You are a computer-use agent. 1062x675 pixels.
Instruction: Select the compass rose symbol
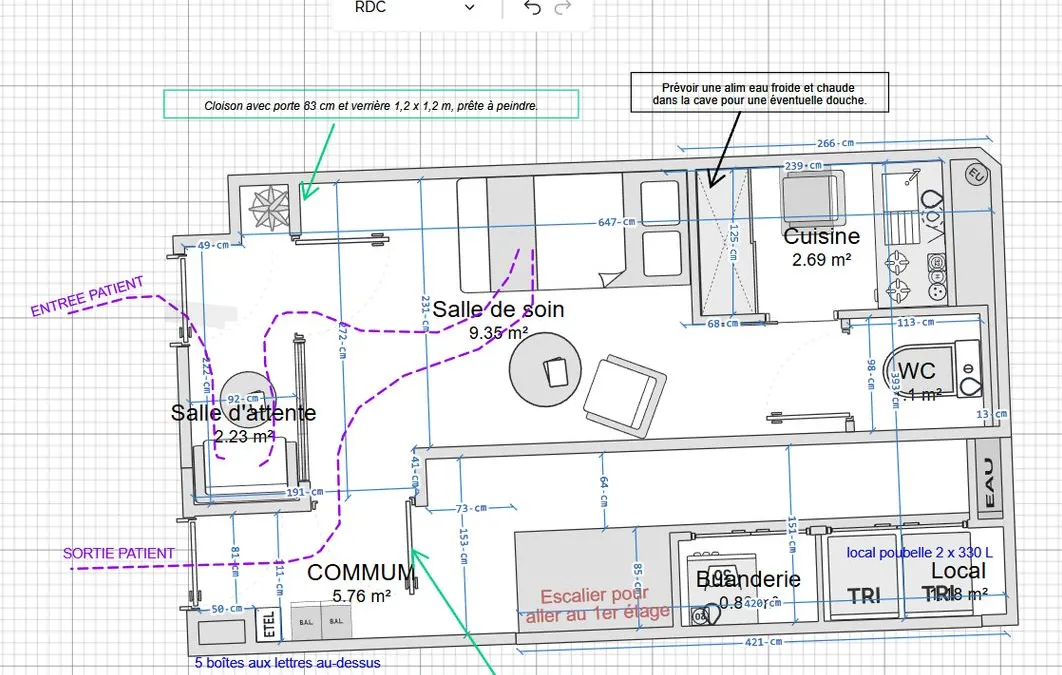[270, 207]
